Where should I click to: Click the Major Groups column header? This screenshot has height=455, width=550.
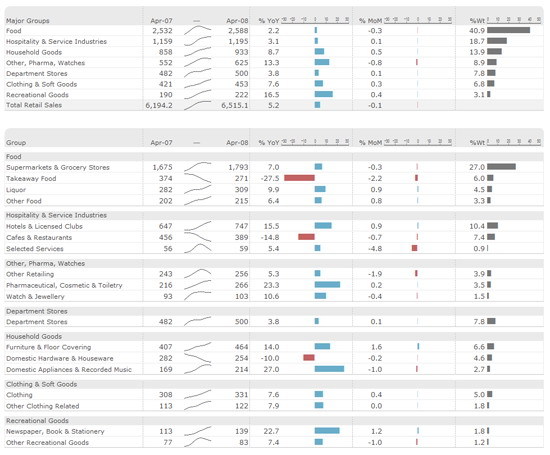pyautogui.click(x=28, y=21)
